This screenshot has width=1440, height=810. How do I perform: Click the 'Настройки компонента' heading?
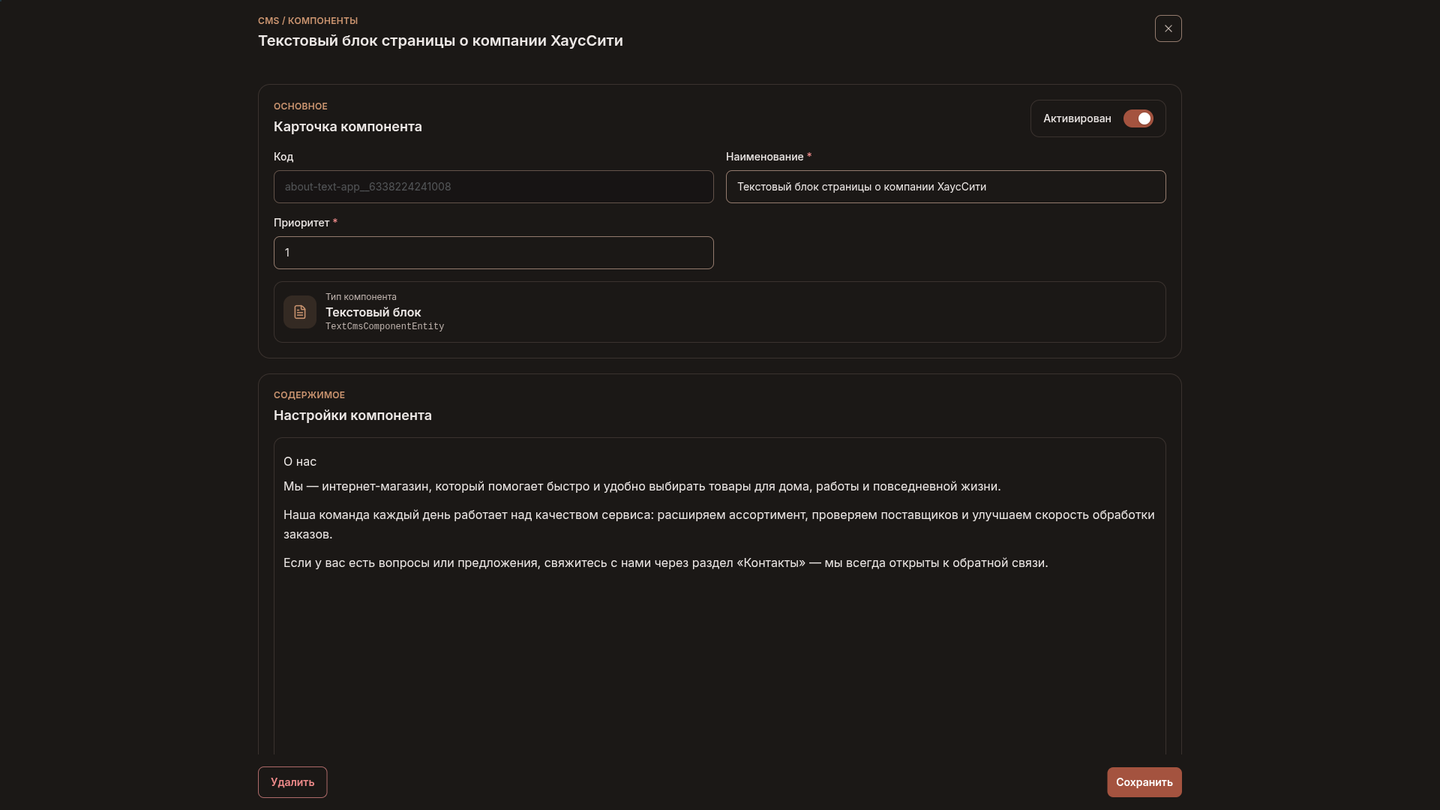353,415
